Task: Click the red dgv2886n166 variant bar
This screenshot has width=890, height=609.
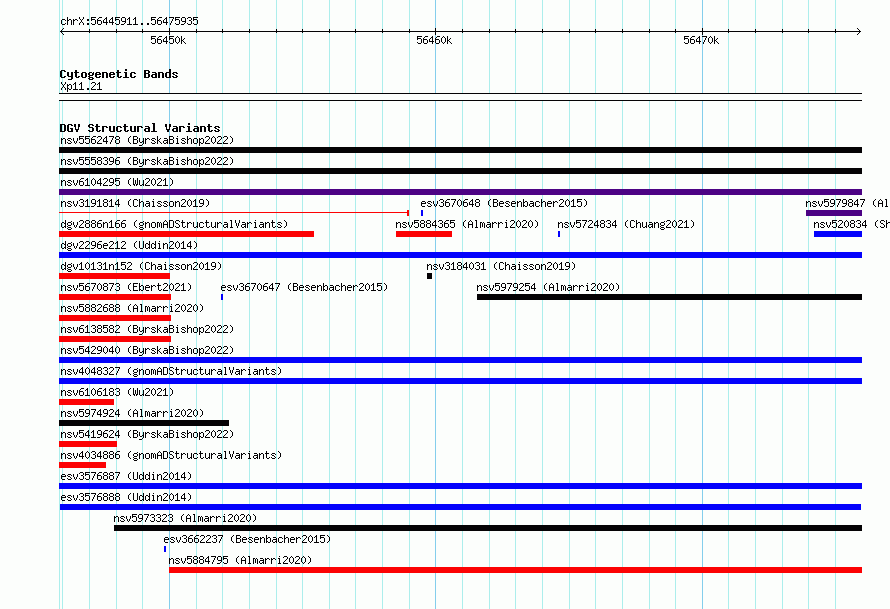Action: [x=186, y=234]
